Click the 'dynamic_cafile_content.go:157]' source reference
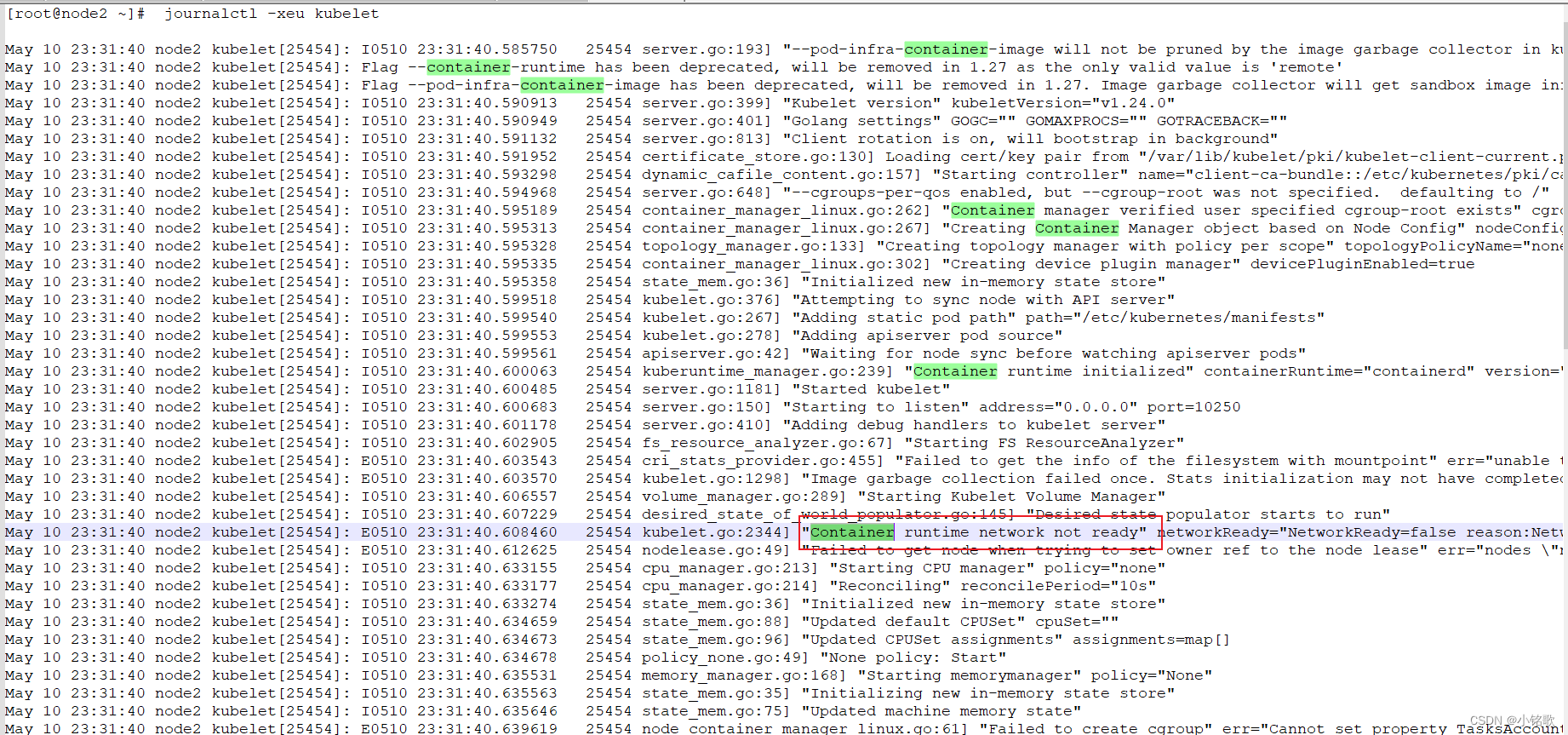Screen dimensions: 1568x735 [781, 175]
